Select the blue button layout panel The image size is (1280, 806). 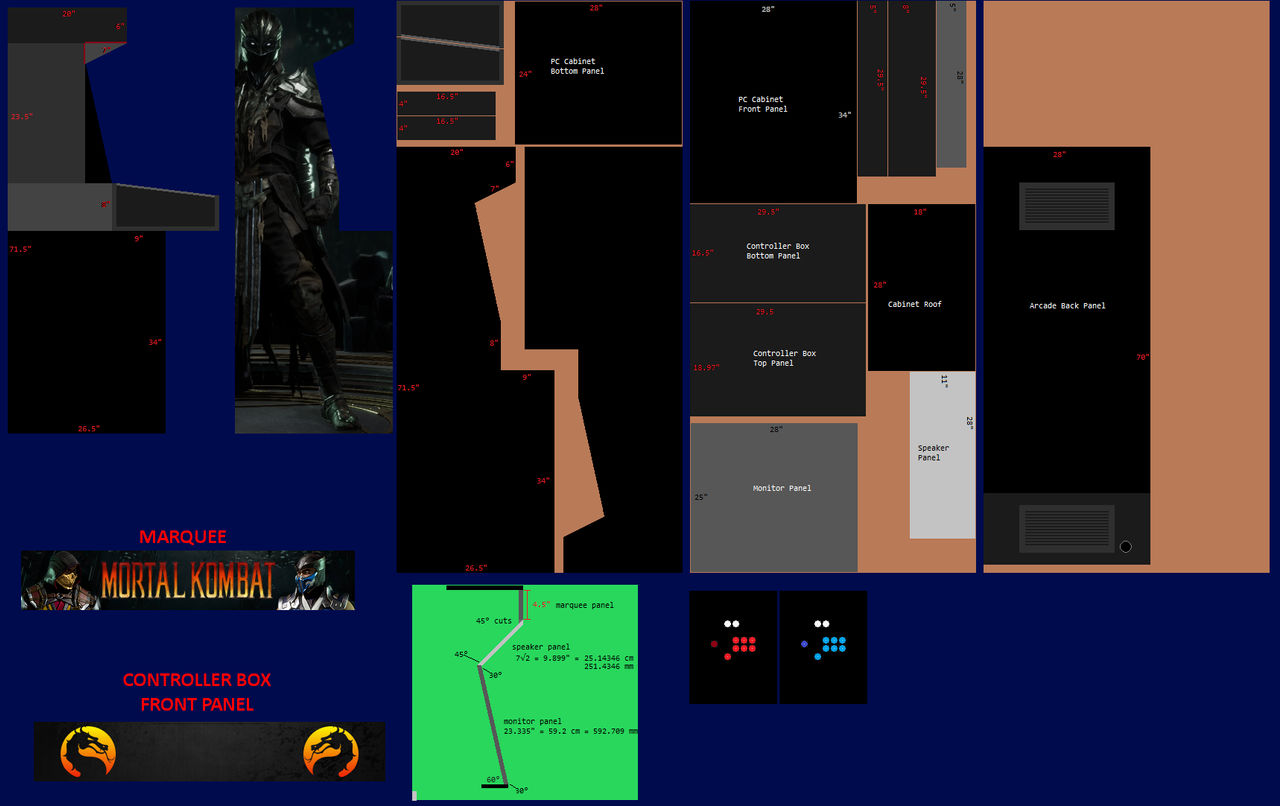823,647
